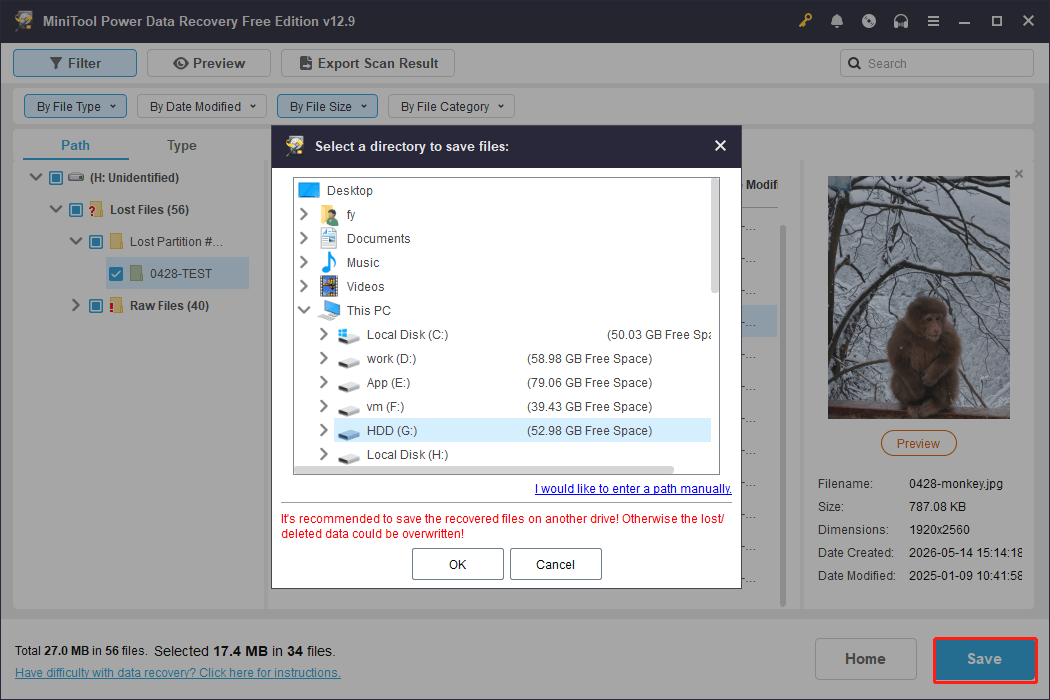Collapse the Lost Files (56) node
The width and height of the screenshot is (1050, 700).
coord(56,210)
